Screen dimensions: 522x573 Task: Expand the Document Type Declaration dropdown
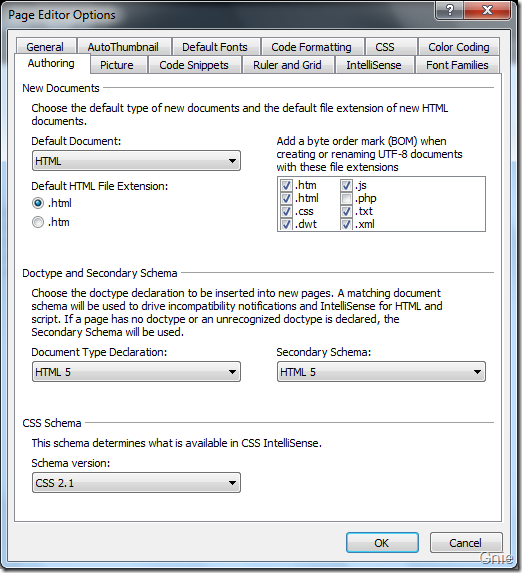136,372
